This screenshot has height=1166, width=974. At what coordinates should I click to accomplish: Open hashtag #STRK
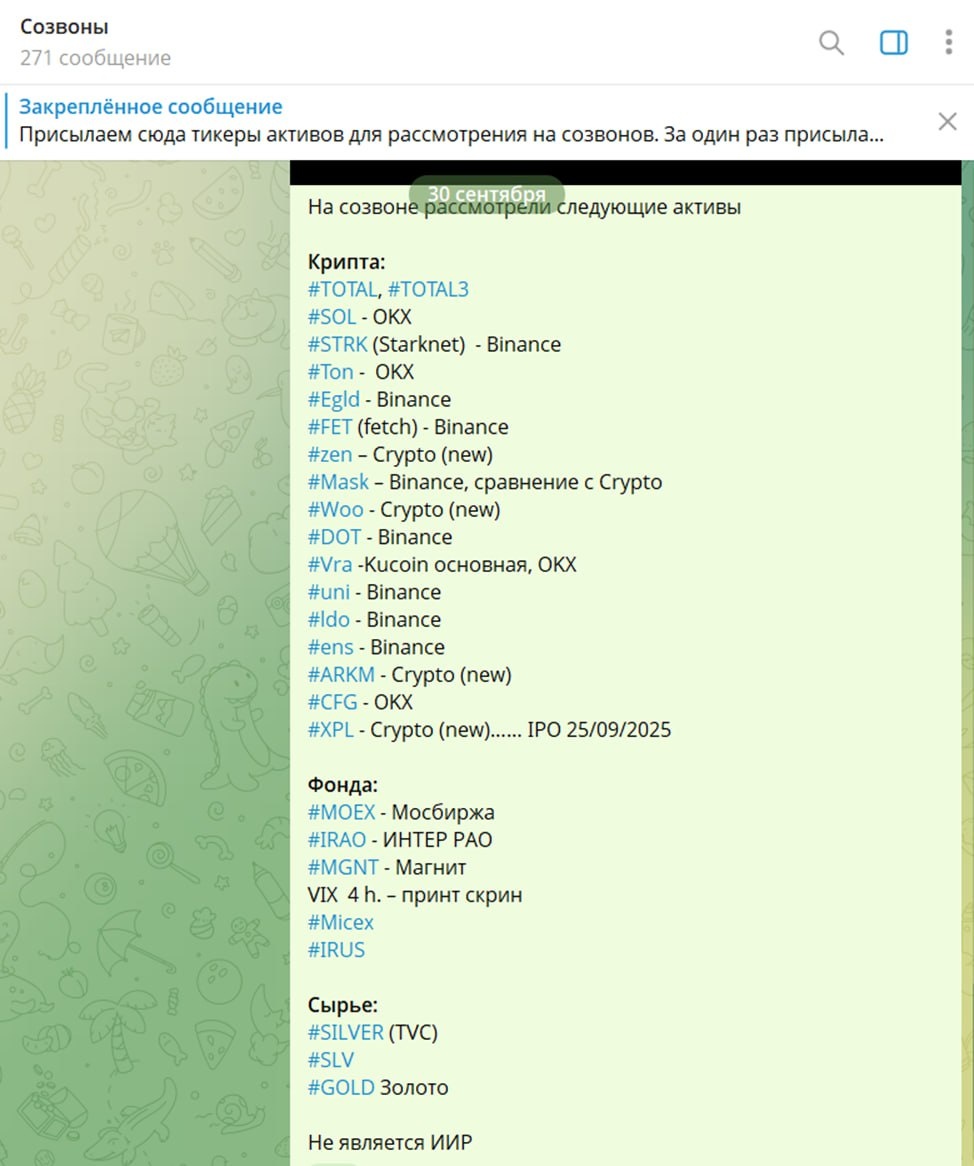click(x=338, y=344)
